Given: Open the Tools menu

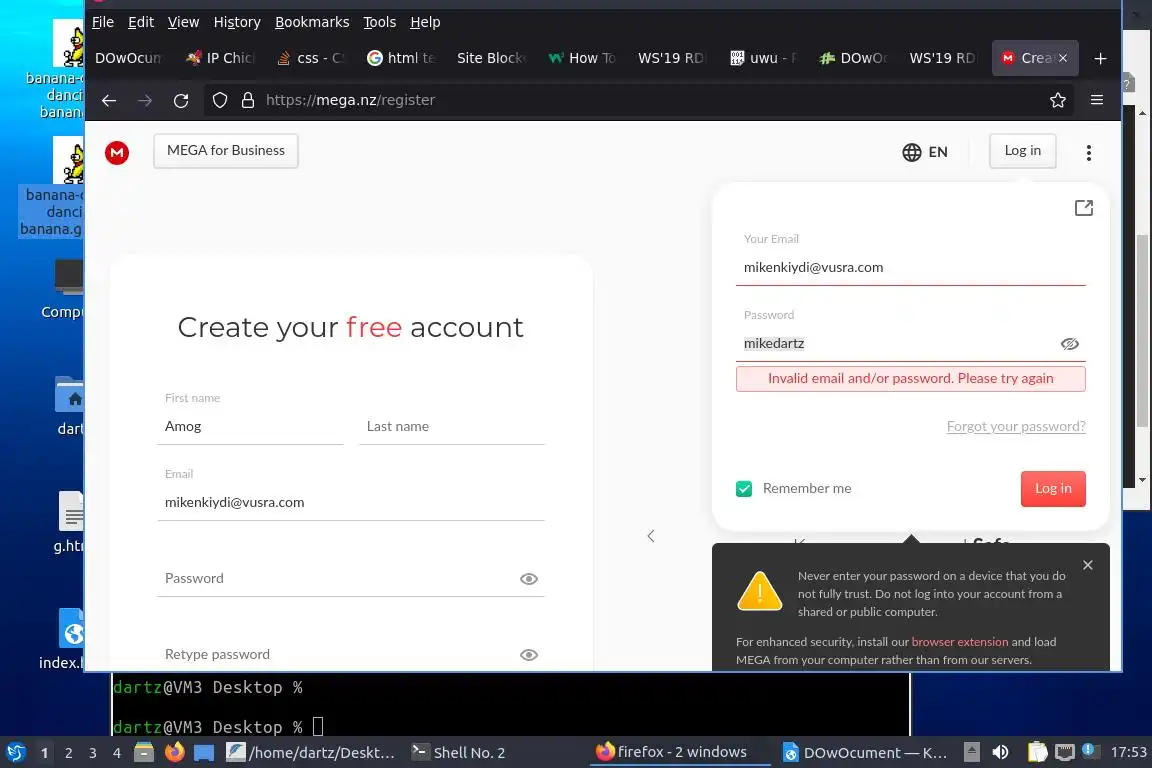Looking at the screenshot, I should coord(379,22).
